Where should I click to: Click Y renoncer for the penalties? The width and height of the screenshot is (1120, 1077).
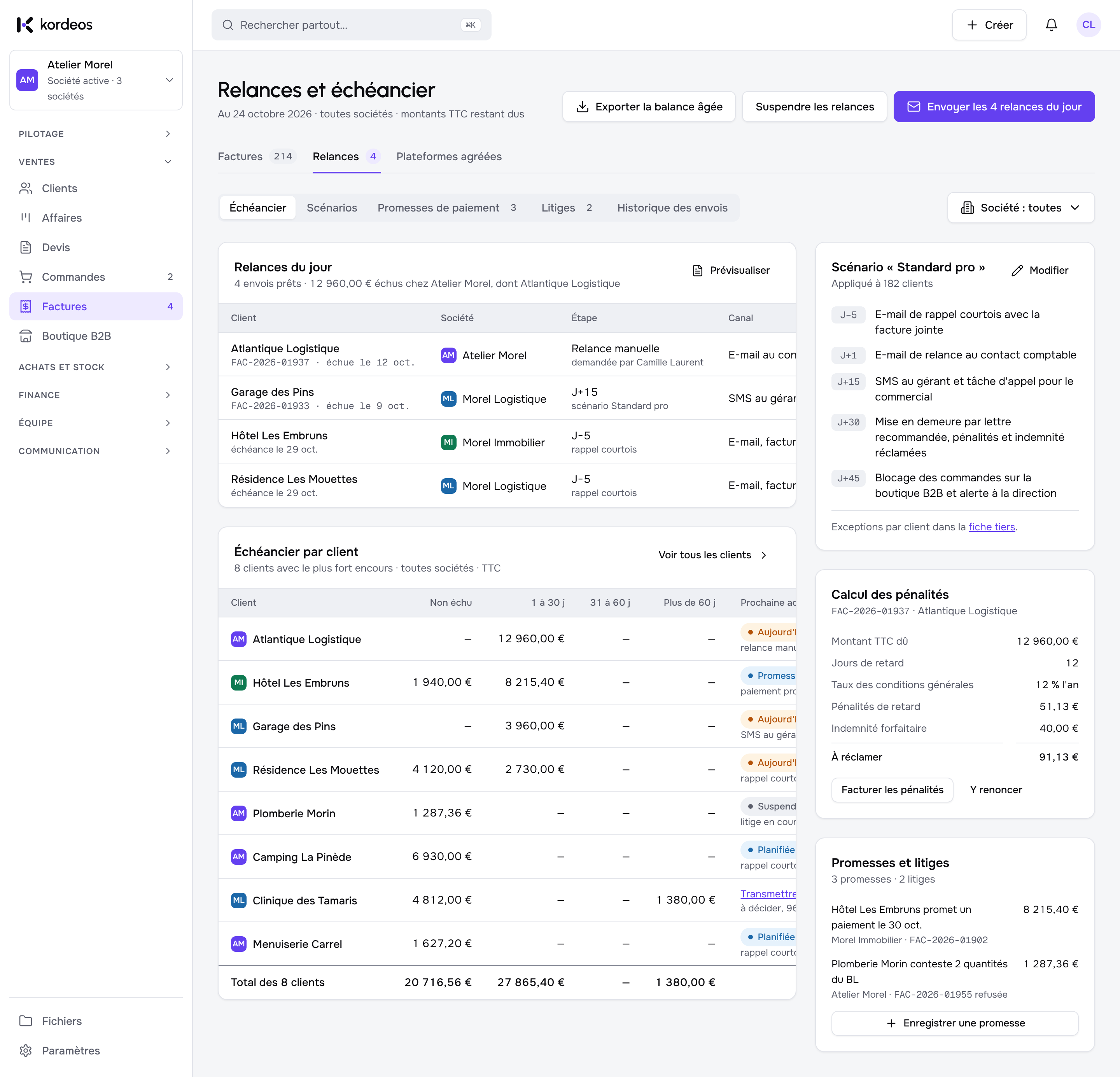[996, 790]
